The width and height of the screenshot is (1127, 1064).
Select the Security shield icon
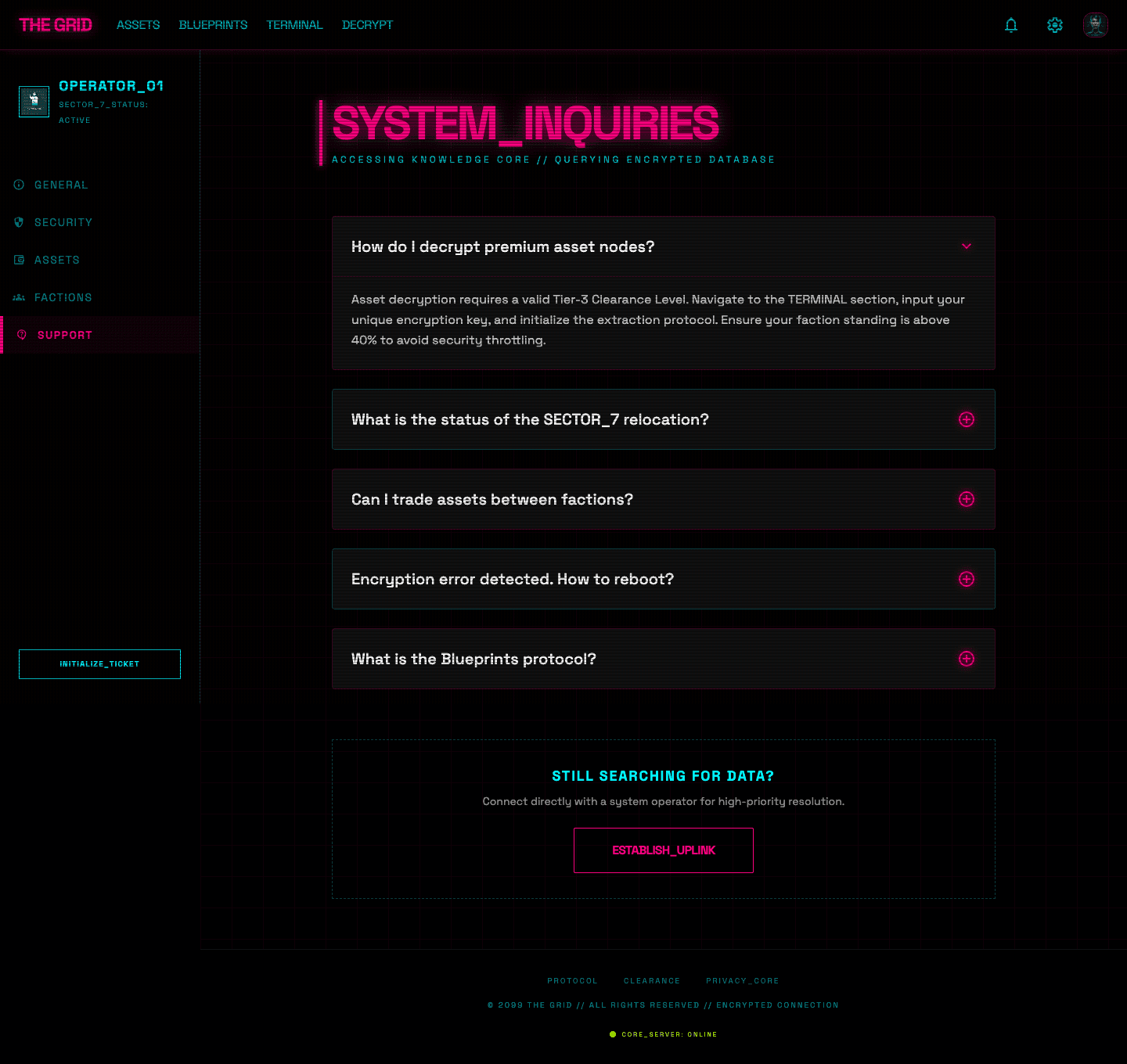pos(19,222)
